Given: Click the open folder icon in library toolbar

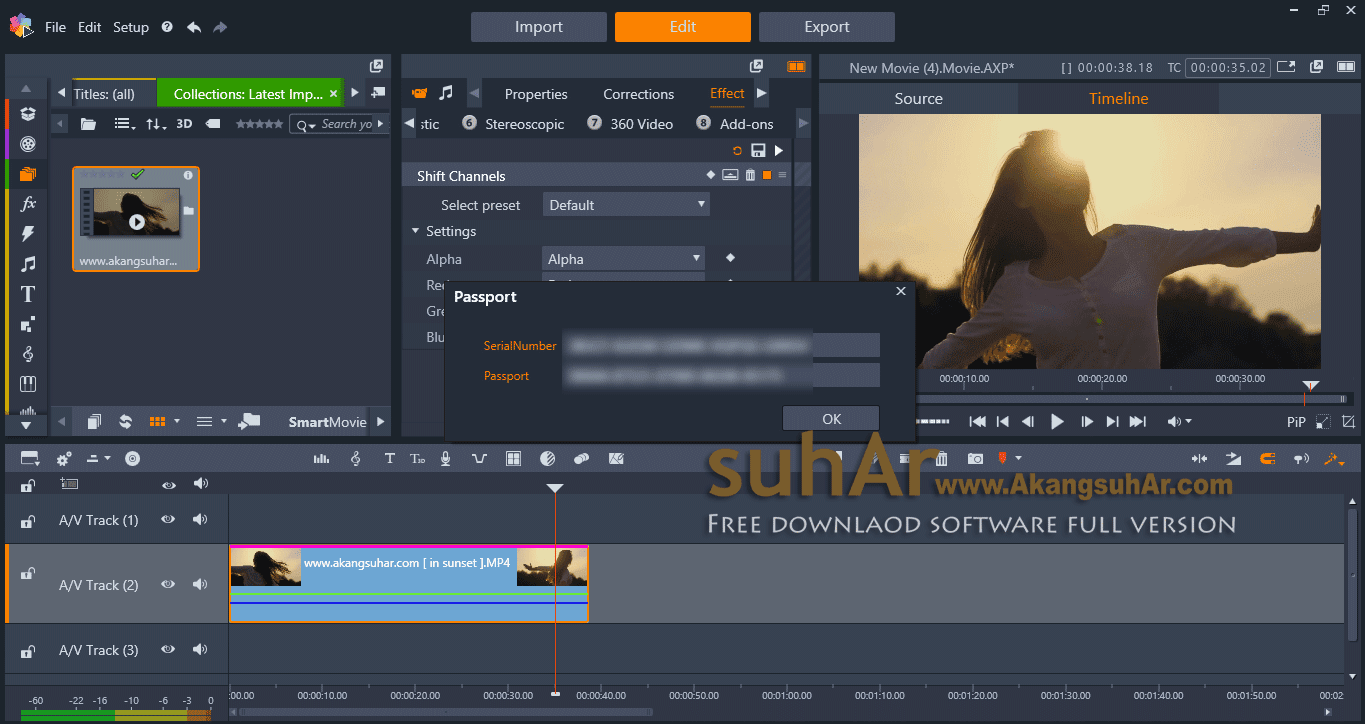Looking at the screenshot, I should (x=89, y=124).
